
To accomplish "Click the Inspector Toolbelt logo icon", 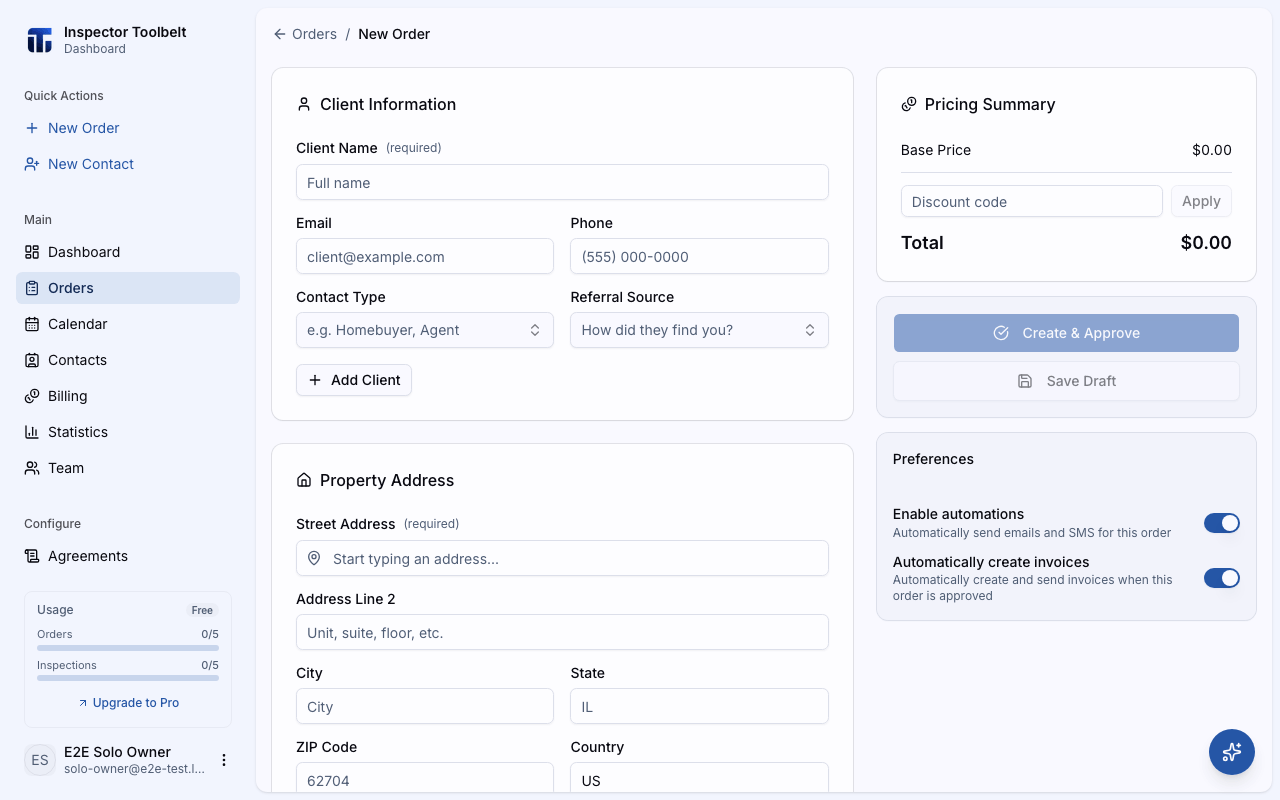I will (x=39, y=40).
